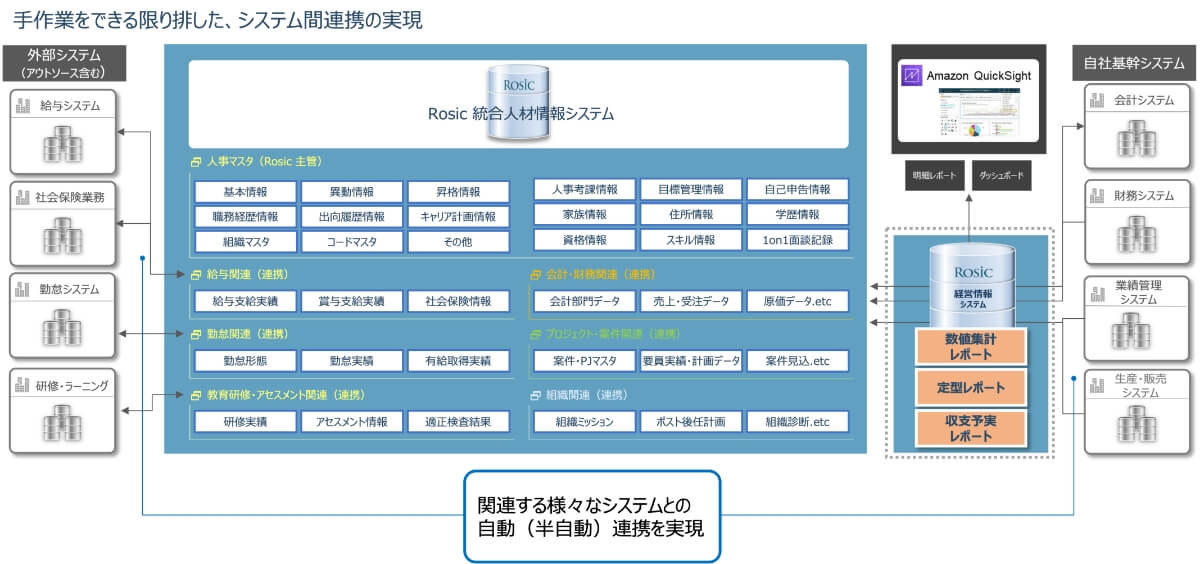The width and height of the screenshot is (1200, 564).
Task: Click the 異動情報 cell
Action: pyautogui.click(x=351, y=191)
